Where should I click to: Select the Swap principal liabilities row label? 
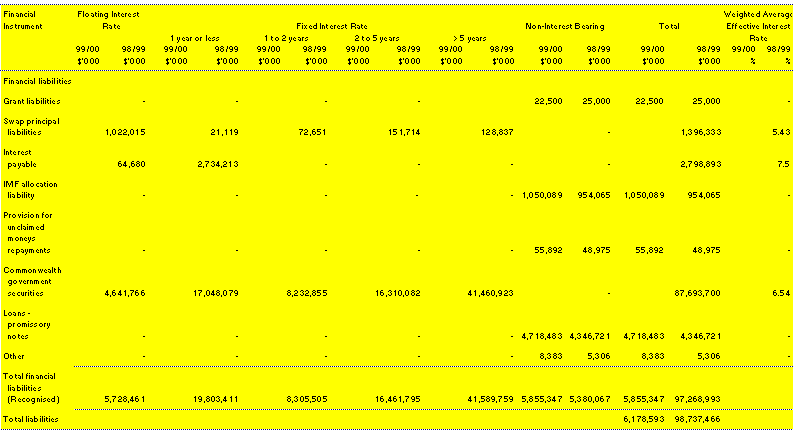coord(30,126)
